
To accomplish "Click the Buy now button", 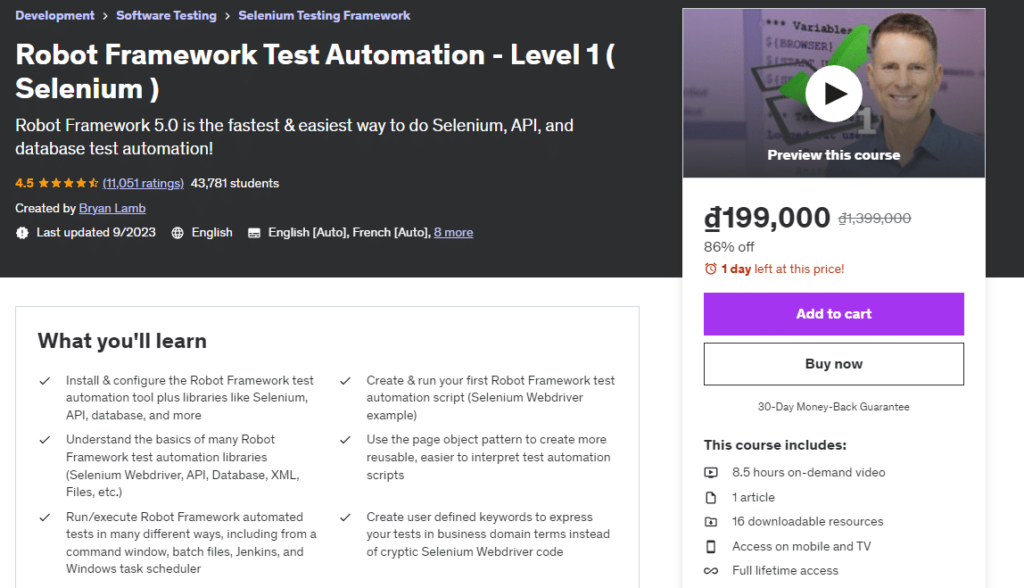I will pos(833,364).
